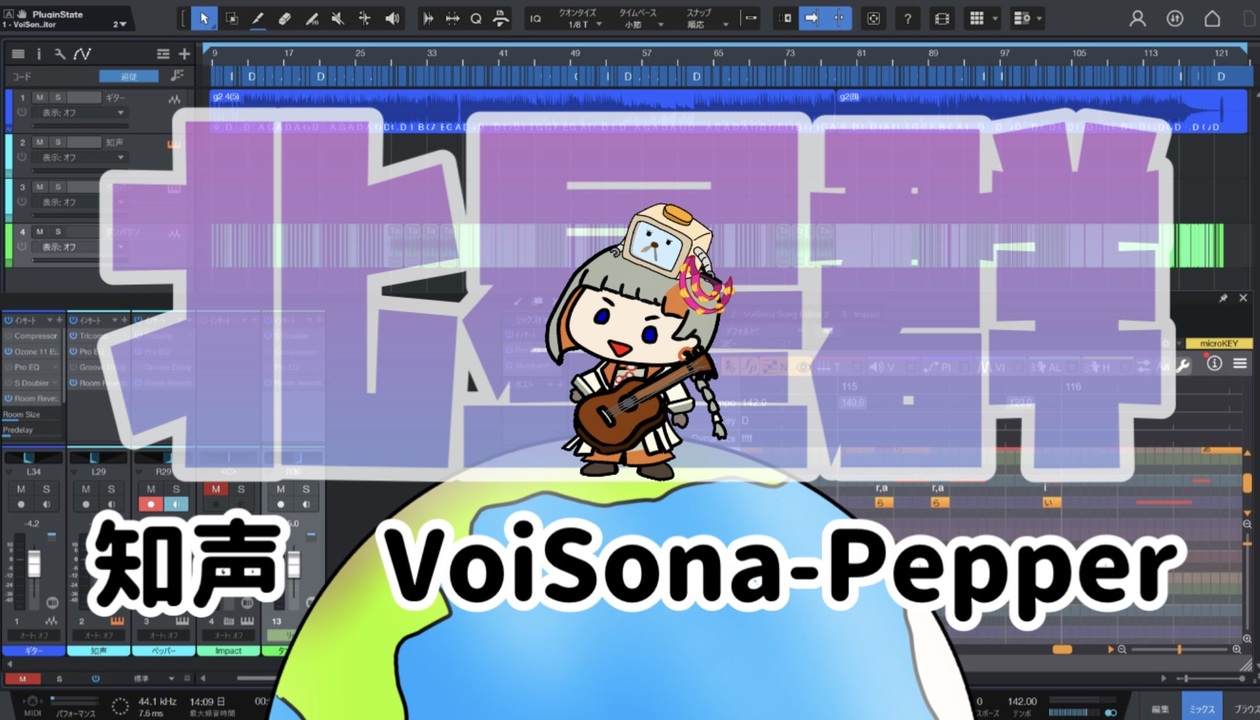Image resolution: width=1260 pixels, height=720 pixels.
Task: Open ギター channel オート:オフ automation mode
Action: (33, 636)
